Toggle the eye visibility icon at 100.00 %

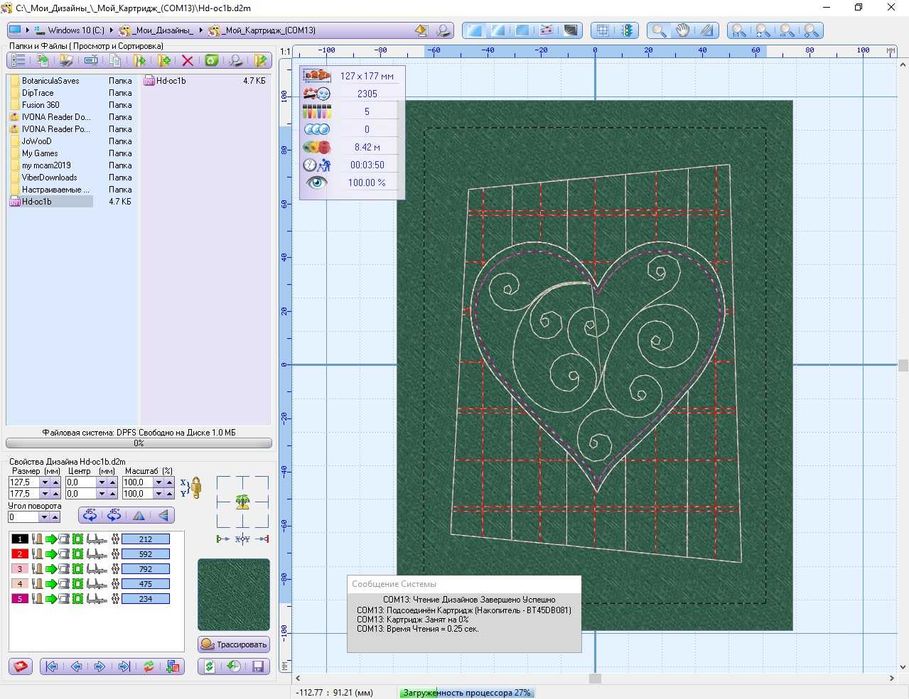coord(317,184)
